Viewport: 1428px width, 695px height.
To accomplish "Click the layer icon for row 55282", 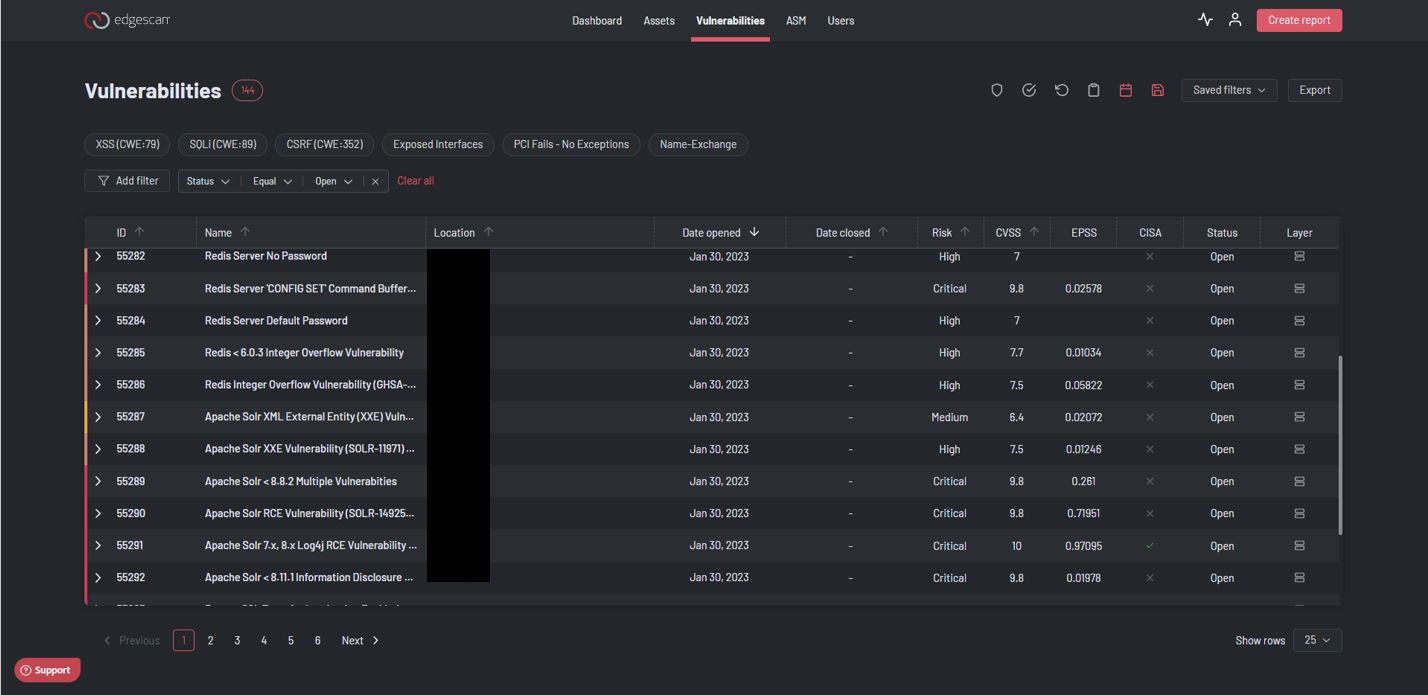I will pos(1299,256).
